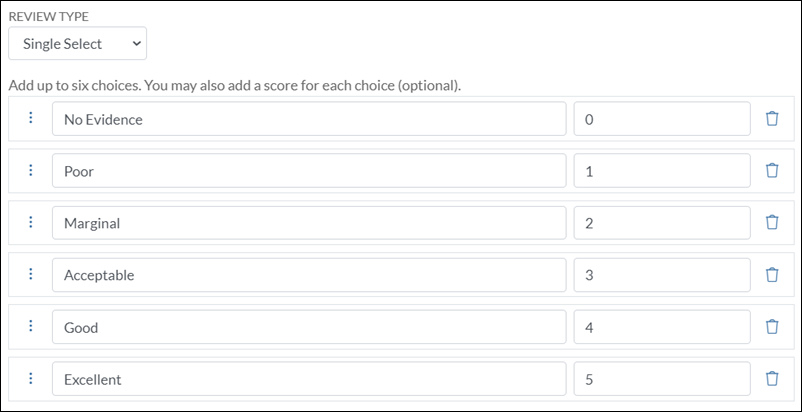This screenshot has width=802, height=412.
Task: Click the drag handle beside Marginal
Action: coord(30,223)
